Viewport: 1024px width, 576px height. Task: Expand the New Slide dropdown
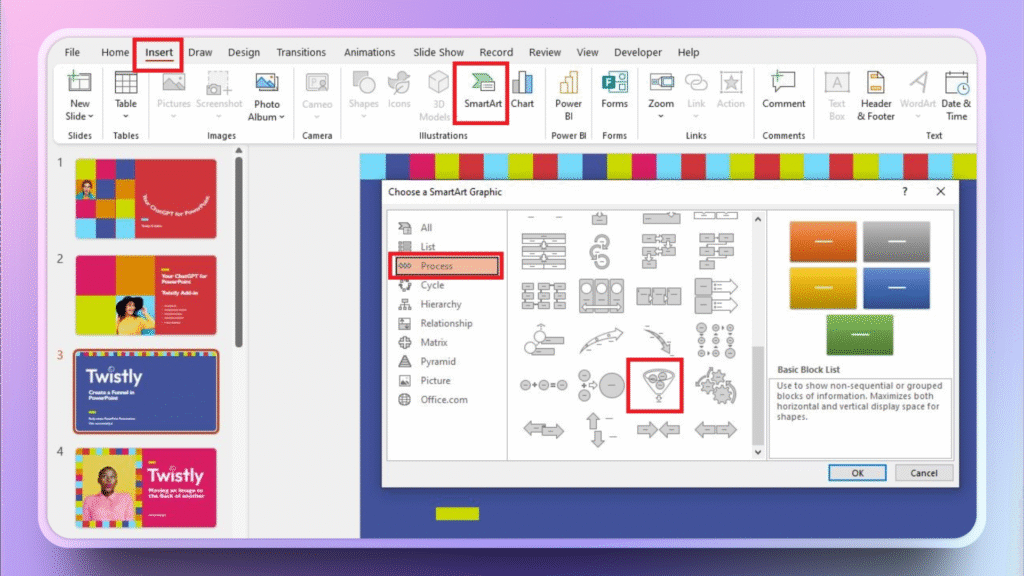point(79,116)
